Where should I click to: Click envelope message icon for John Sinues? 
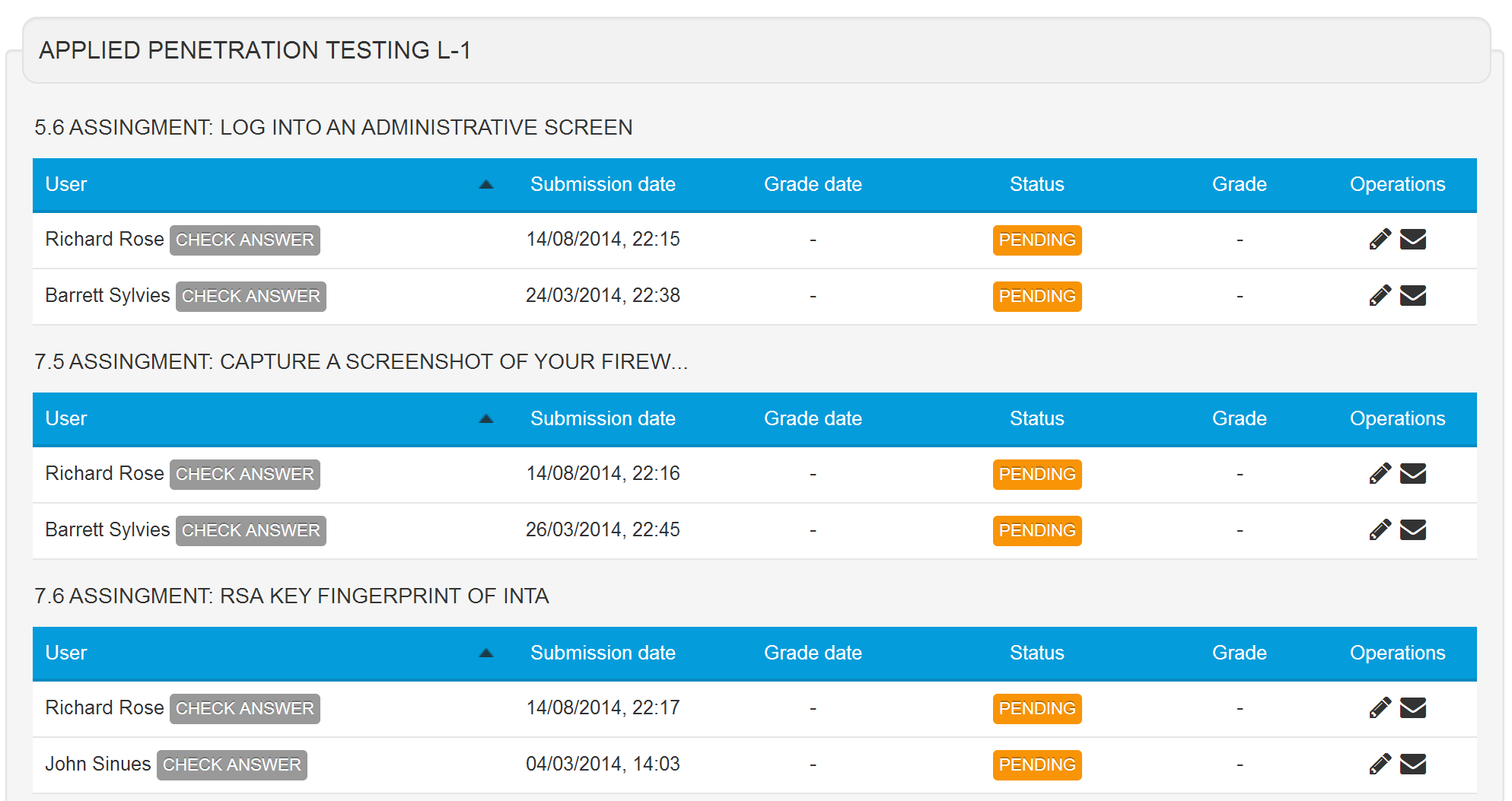point(1413,764)
